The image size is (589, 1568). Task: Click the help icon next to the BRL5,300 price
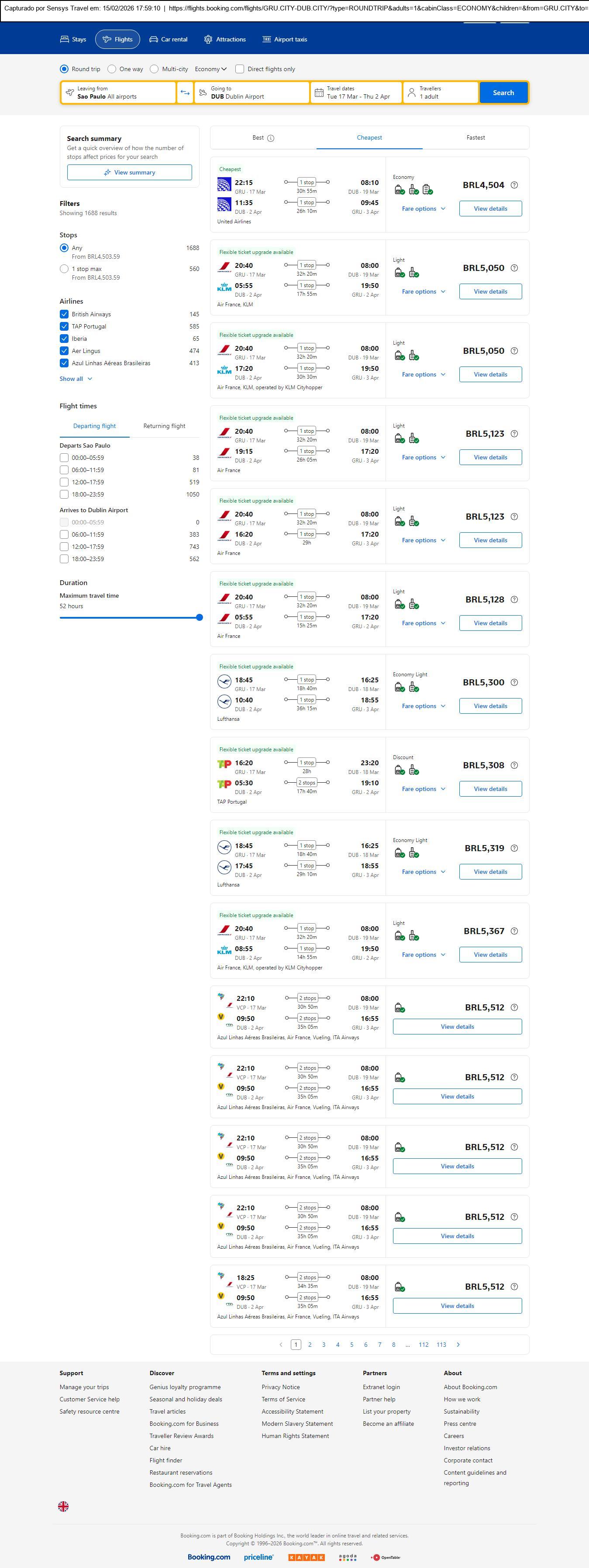[x=514, y=682]
